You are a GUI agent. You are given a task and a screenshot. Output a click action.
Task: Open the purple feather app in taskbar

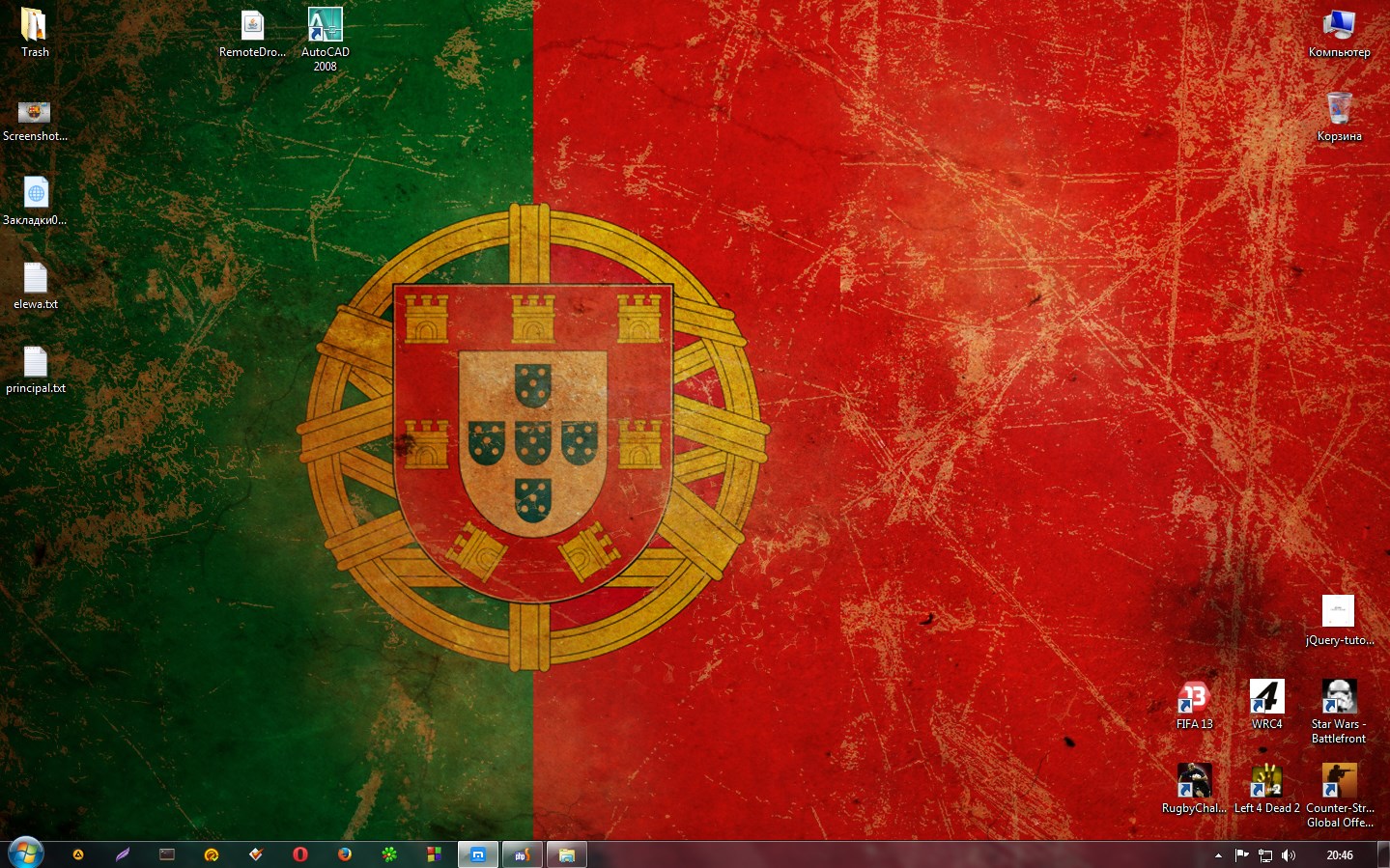coord(123,854)
